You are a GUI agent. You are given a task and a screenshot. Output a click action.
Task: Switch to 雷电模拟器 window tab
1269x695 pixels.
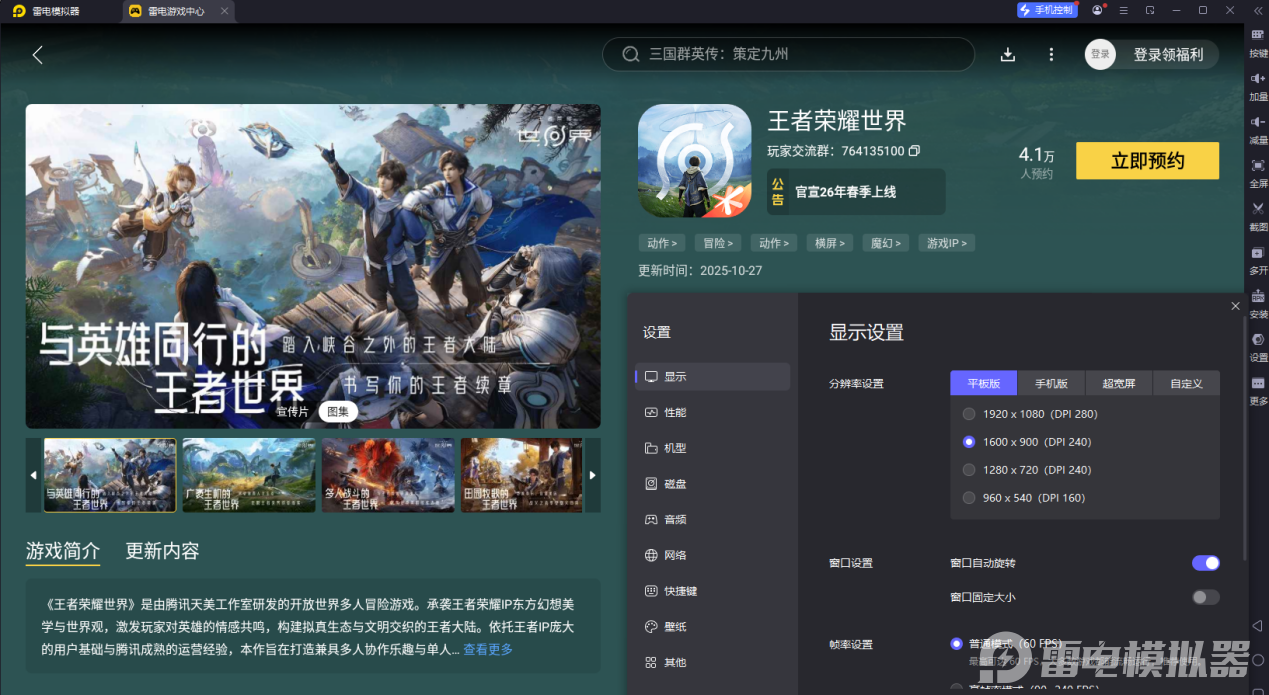55,11
